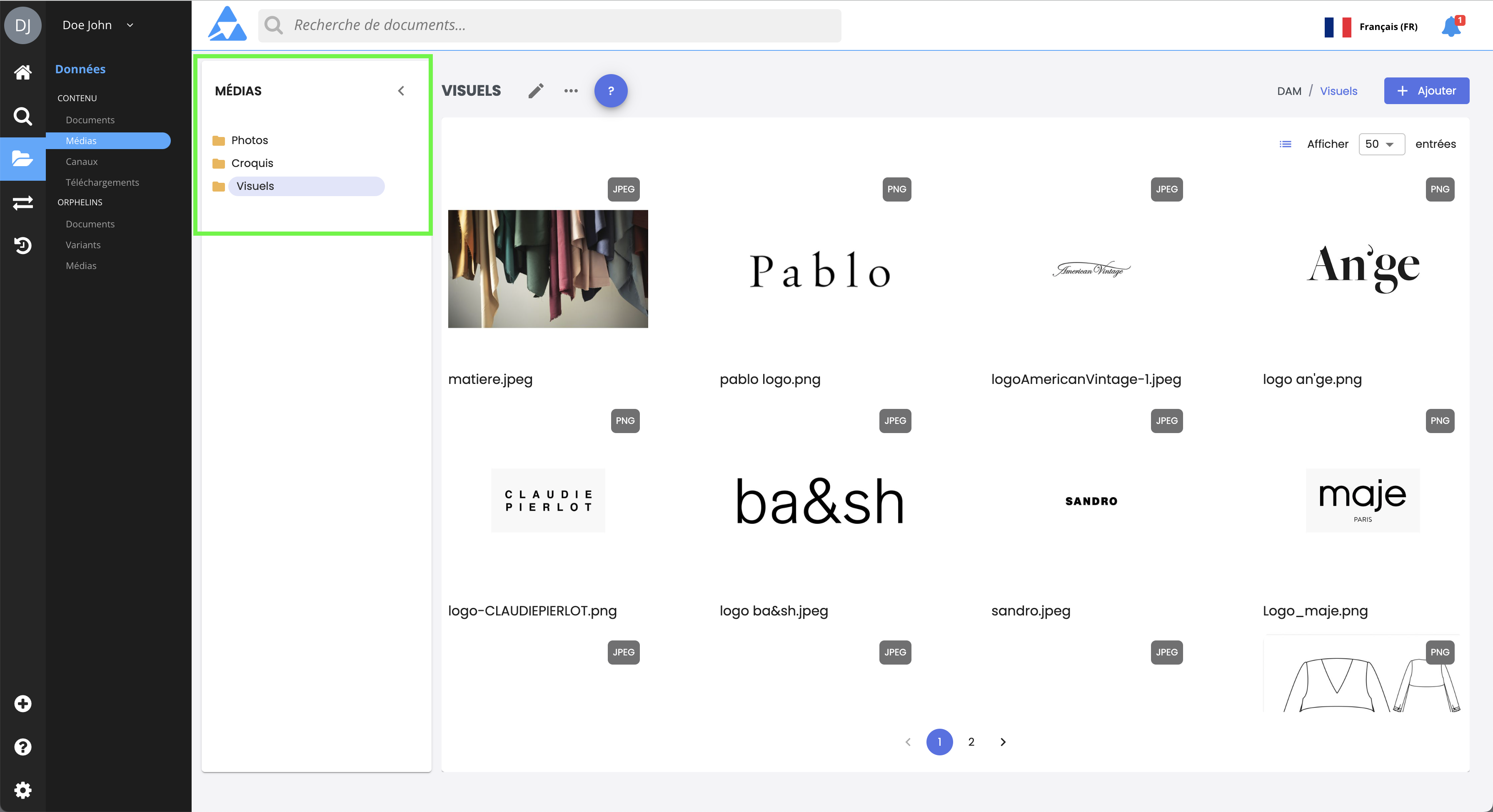Collapse the MÉDIAS panel with chevron
This screenshot has width=1493, height=812.
tap(401, 91)
